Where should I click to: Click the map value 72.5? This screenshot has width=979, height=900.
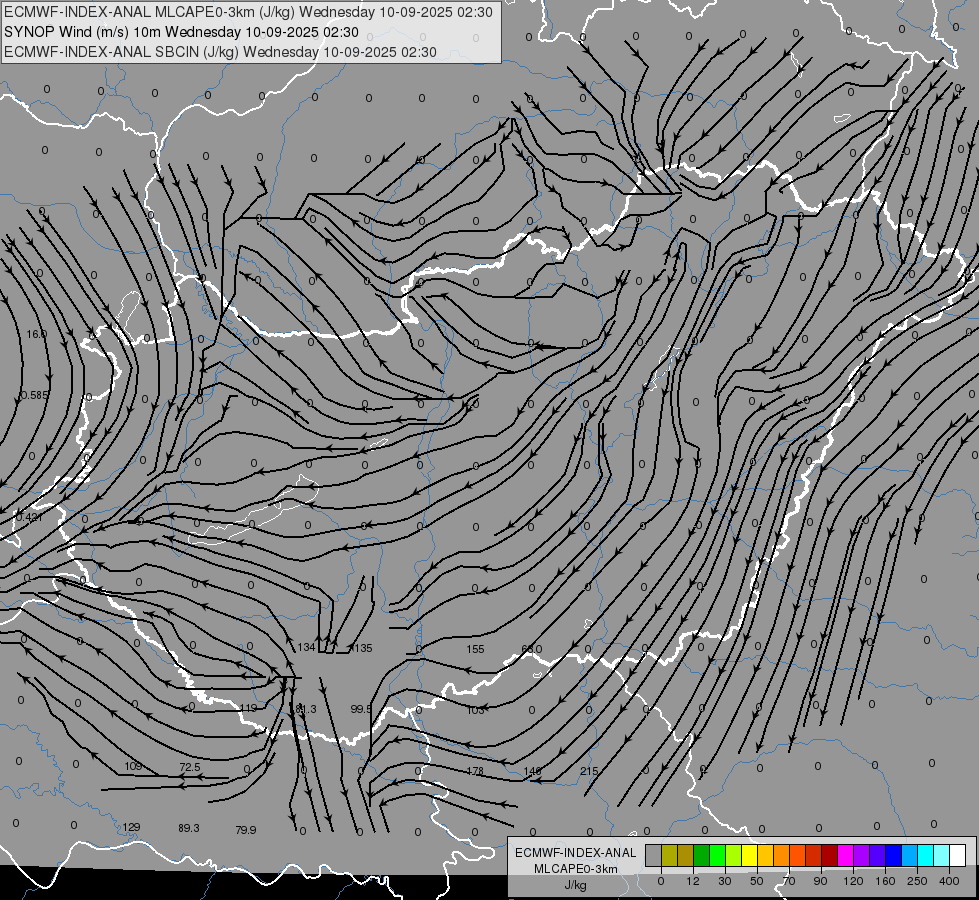[x=190, y=766]
